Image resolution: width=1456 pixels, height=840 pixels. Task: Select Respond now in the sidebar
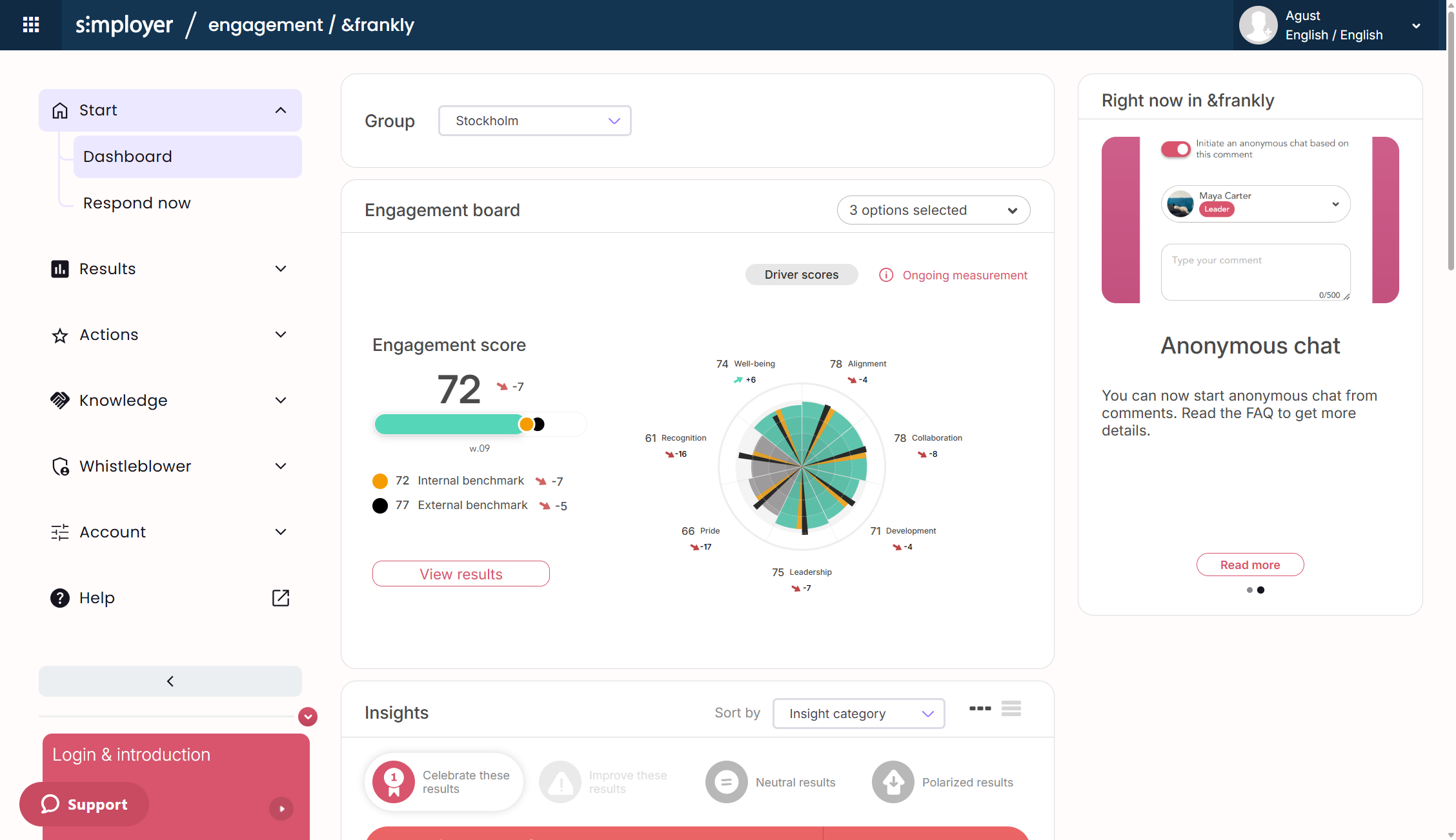coord(137,203)
